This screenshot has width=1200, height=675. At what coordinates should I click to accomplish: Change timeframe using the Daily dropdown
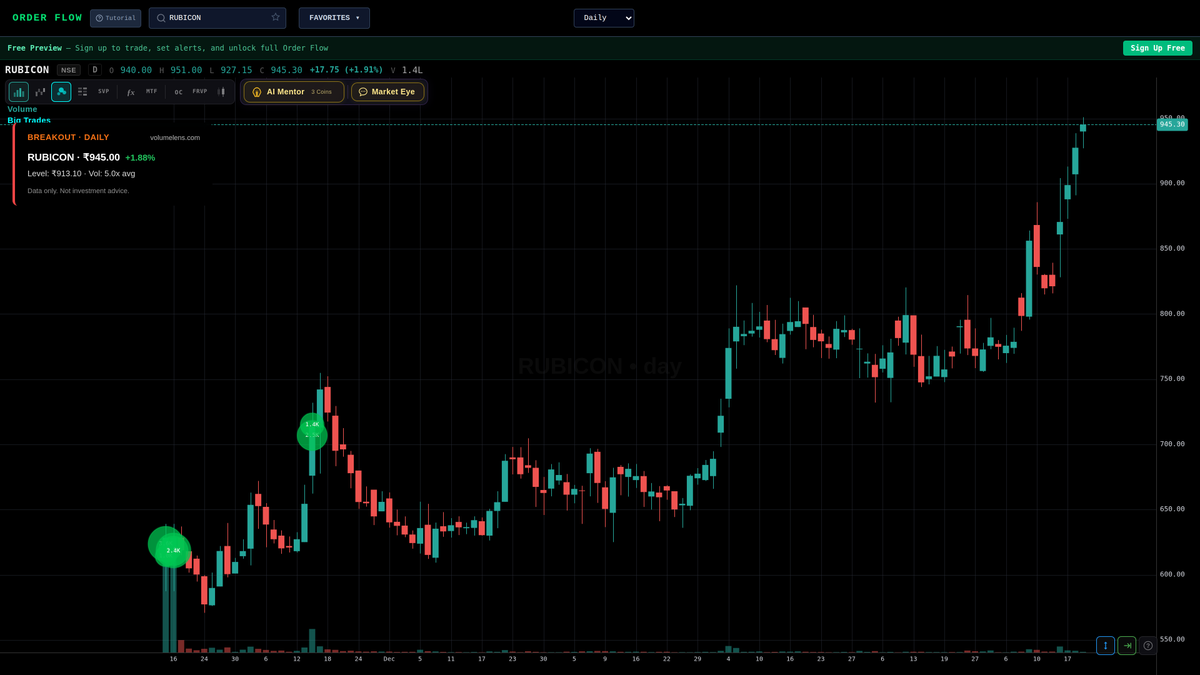pos(603,17)
